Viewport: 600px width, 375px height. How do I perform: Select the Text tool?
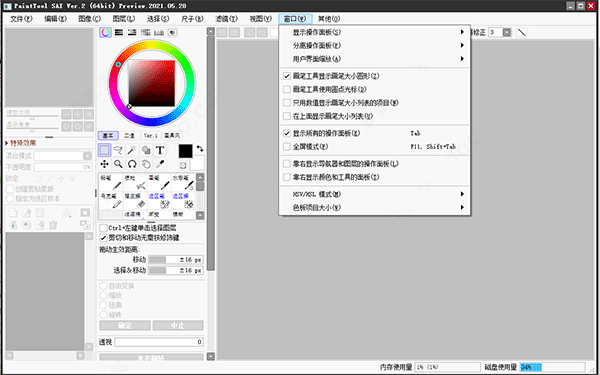pos(160,150)
